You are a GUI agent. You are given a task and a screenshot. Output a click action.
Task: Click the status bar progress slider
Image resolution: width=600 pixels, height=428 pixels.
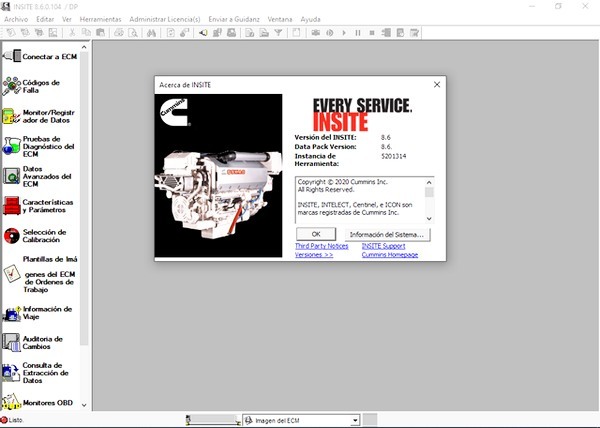click(213, 420)
